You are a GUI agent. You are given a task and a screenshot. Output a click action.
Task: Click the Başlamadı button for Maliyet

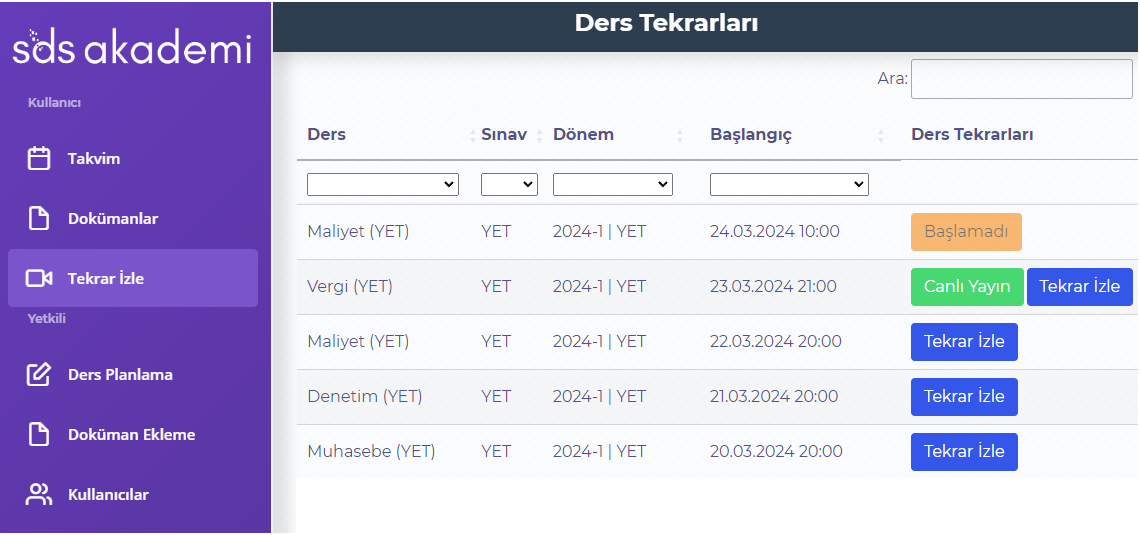click(x=966, y=232)
